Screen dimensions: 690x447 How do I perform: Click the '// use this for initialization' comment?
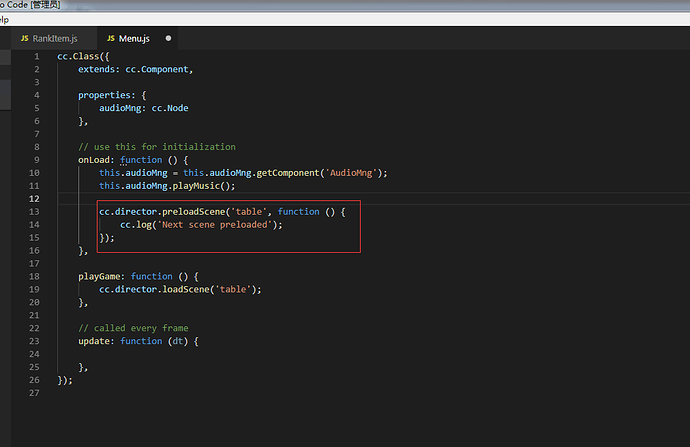click(x=157, y=147)
